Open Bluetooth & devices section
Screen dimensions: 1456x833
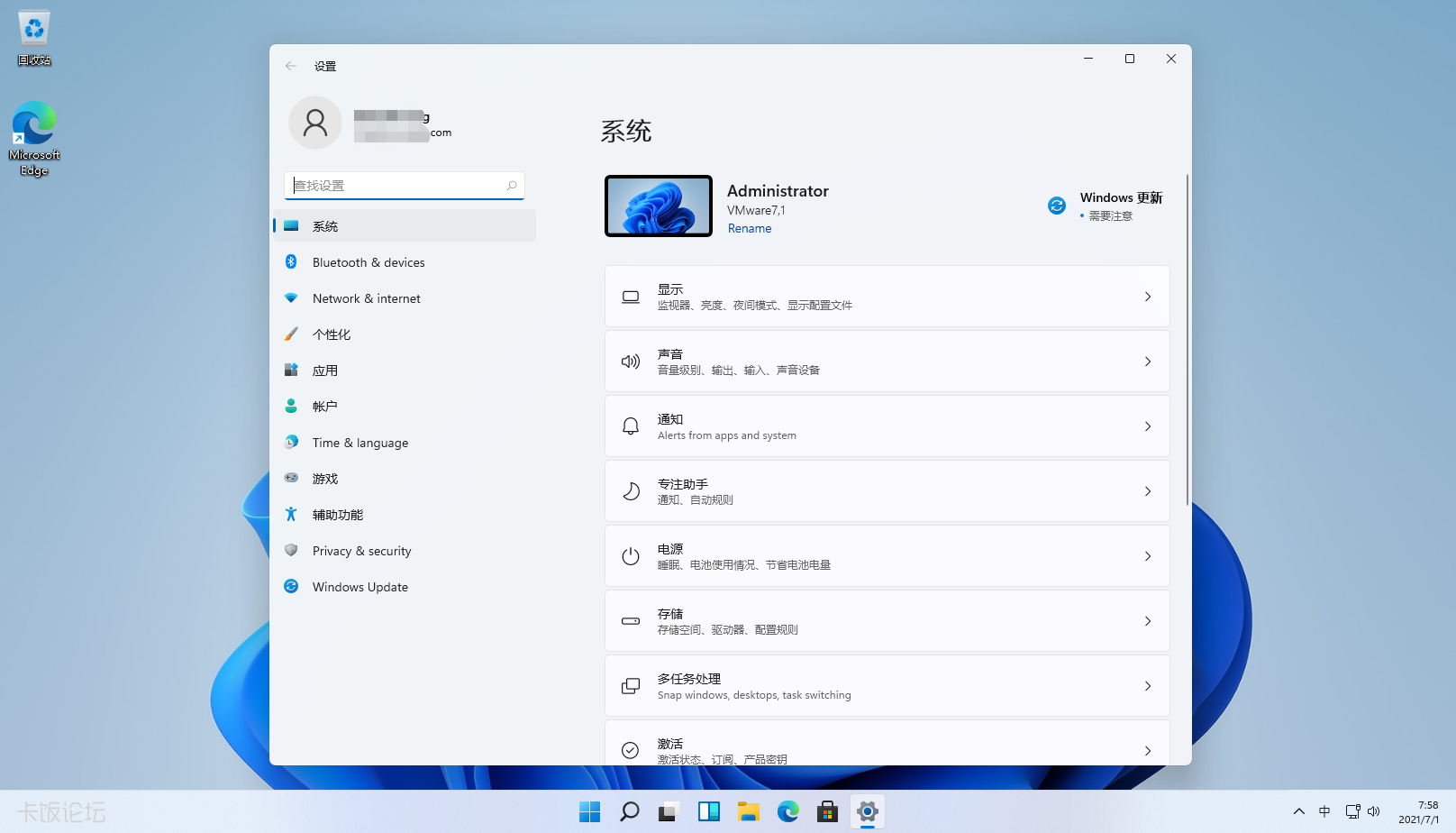coord(405,261)
